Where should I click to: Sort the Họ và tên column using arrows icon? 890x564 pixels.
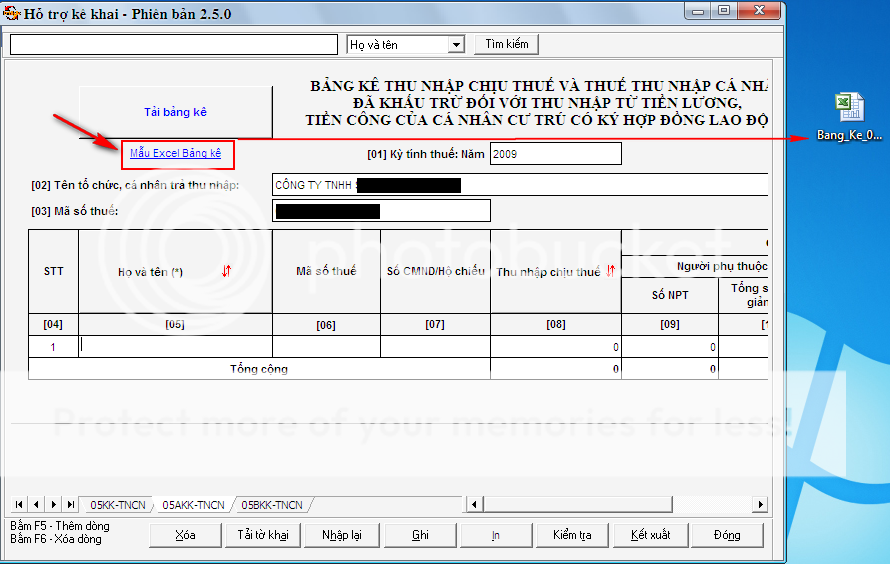pyautogui.click(x=226, y=271)
